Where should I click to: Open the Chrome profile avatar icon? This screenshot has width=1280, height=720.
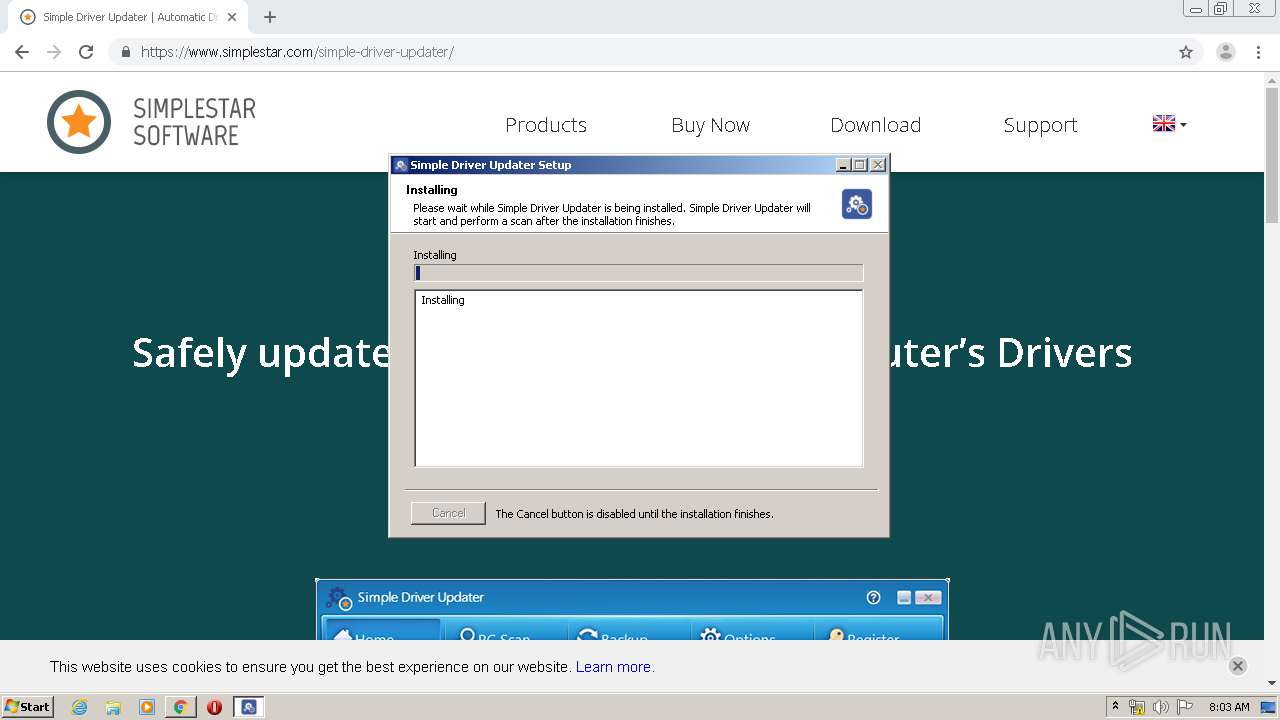coord(1226,52)
